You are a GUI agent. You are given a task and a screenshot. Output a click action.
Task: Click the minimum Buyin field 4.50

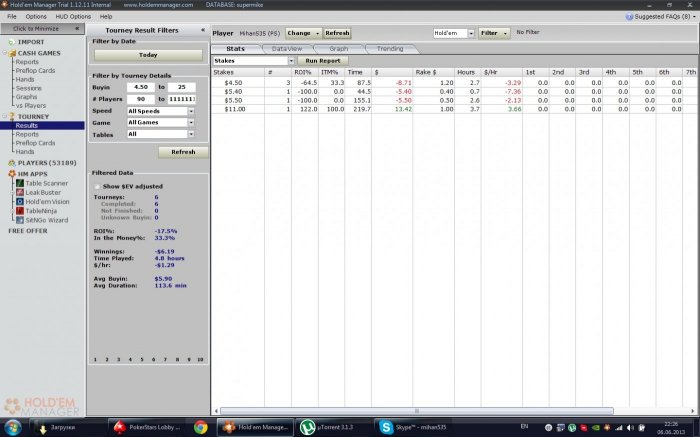tap(141, 87)
